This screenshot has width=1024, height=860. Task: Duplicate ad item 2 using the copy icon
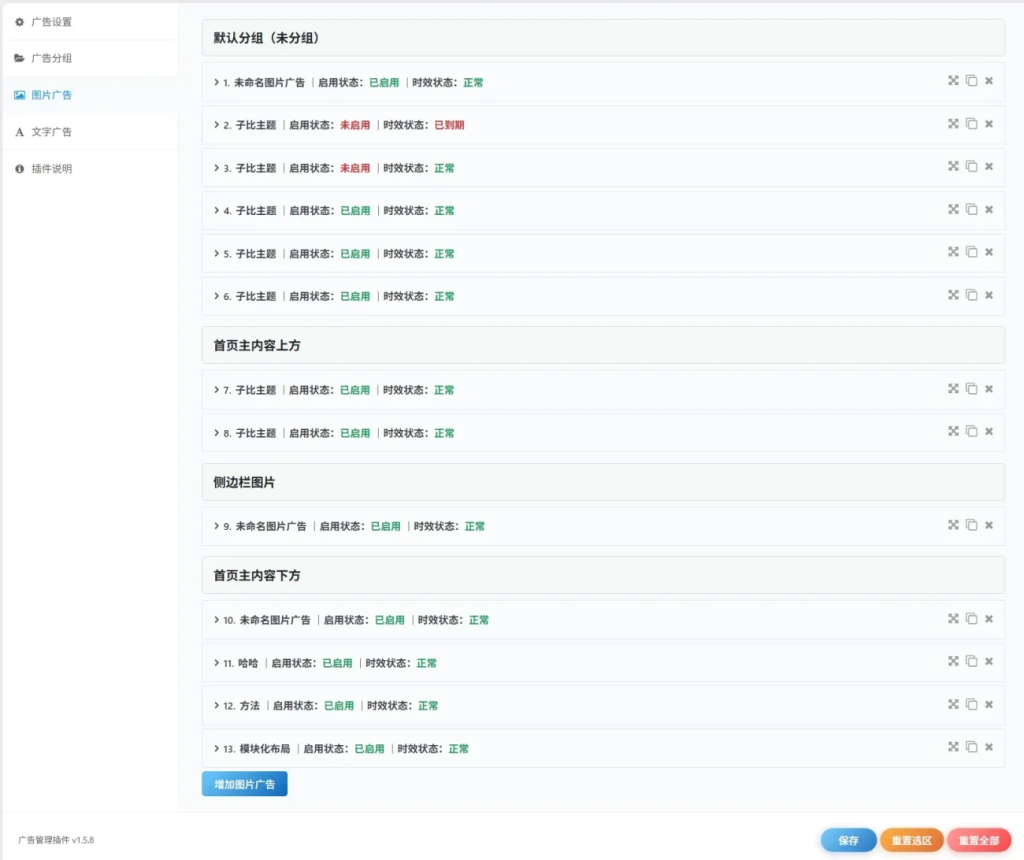972,123
